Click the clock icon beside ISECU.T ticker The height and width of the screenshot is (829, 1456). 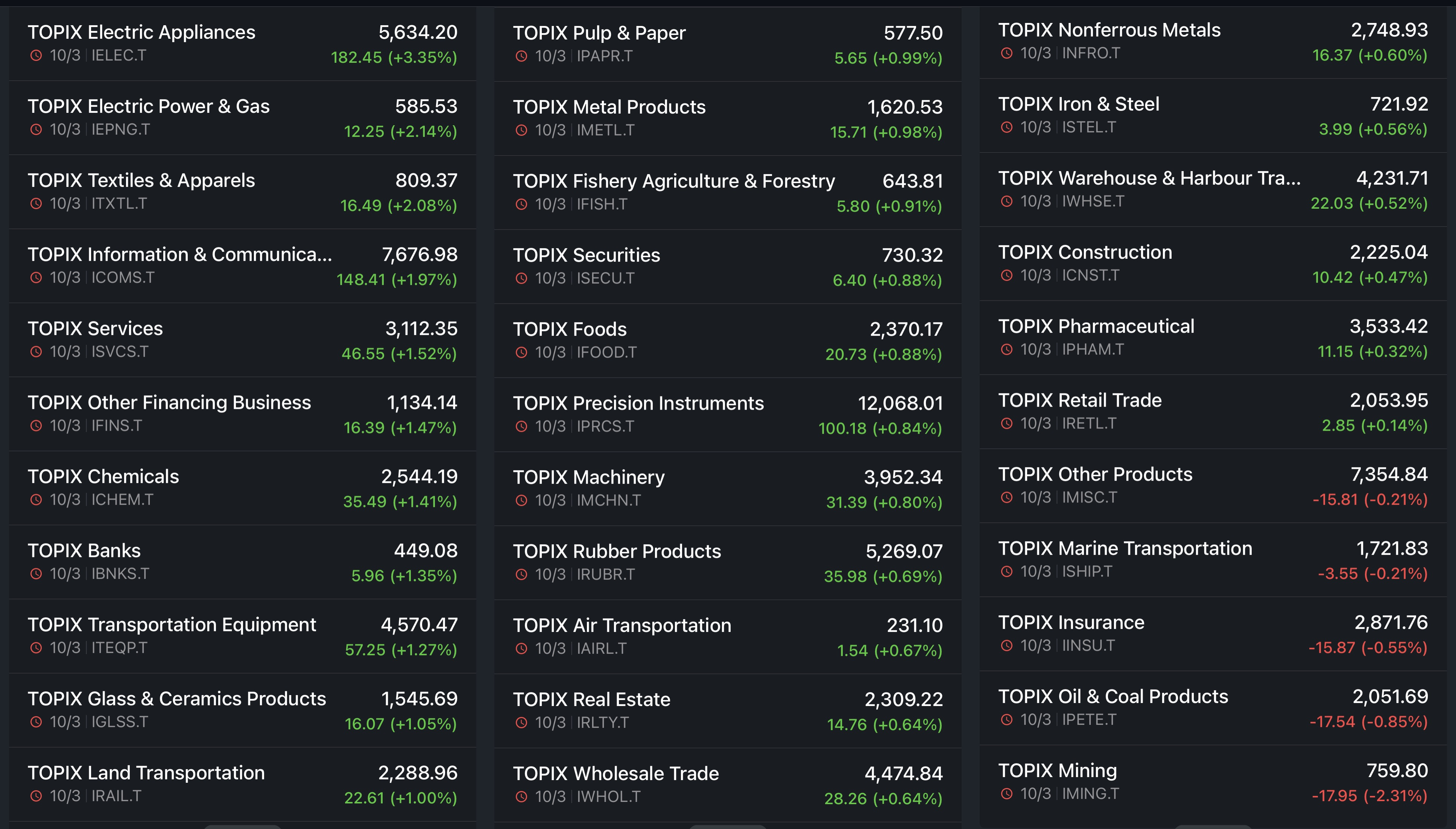(521, 278)
